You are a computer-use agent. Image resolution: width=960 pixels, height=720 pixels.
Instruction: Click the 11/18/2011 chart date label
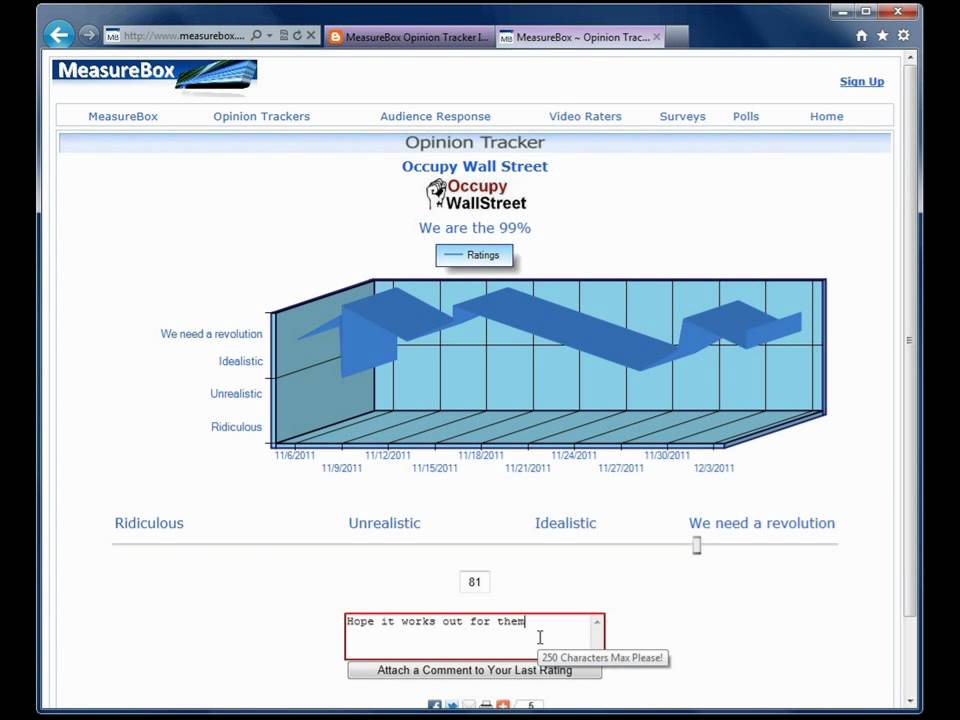pyautogui.click(x=481, y=455)
